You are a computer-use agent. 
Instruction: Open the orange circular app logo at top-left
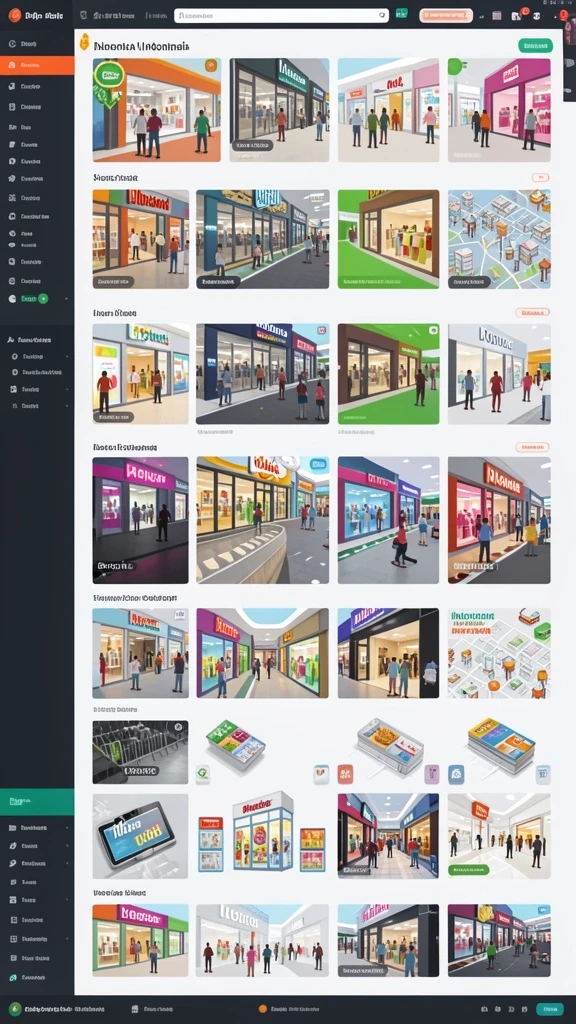[14, 15]
